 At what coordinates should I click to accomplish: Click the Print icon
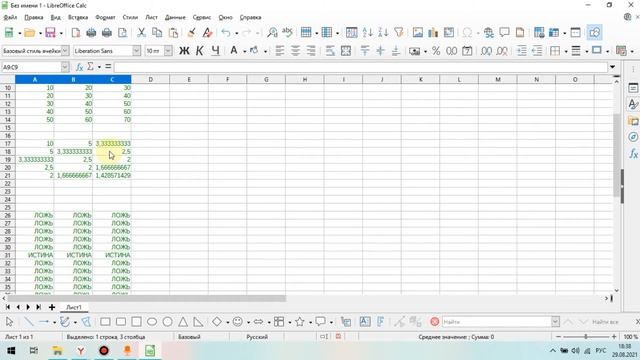coord(107,33)
